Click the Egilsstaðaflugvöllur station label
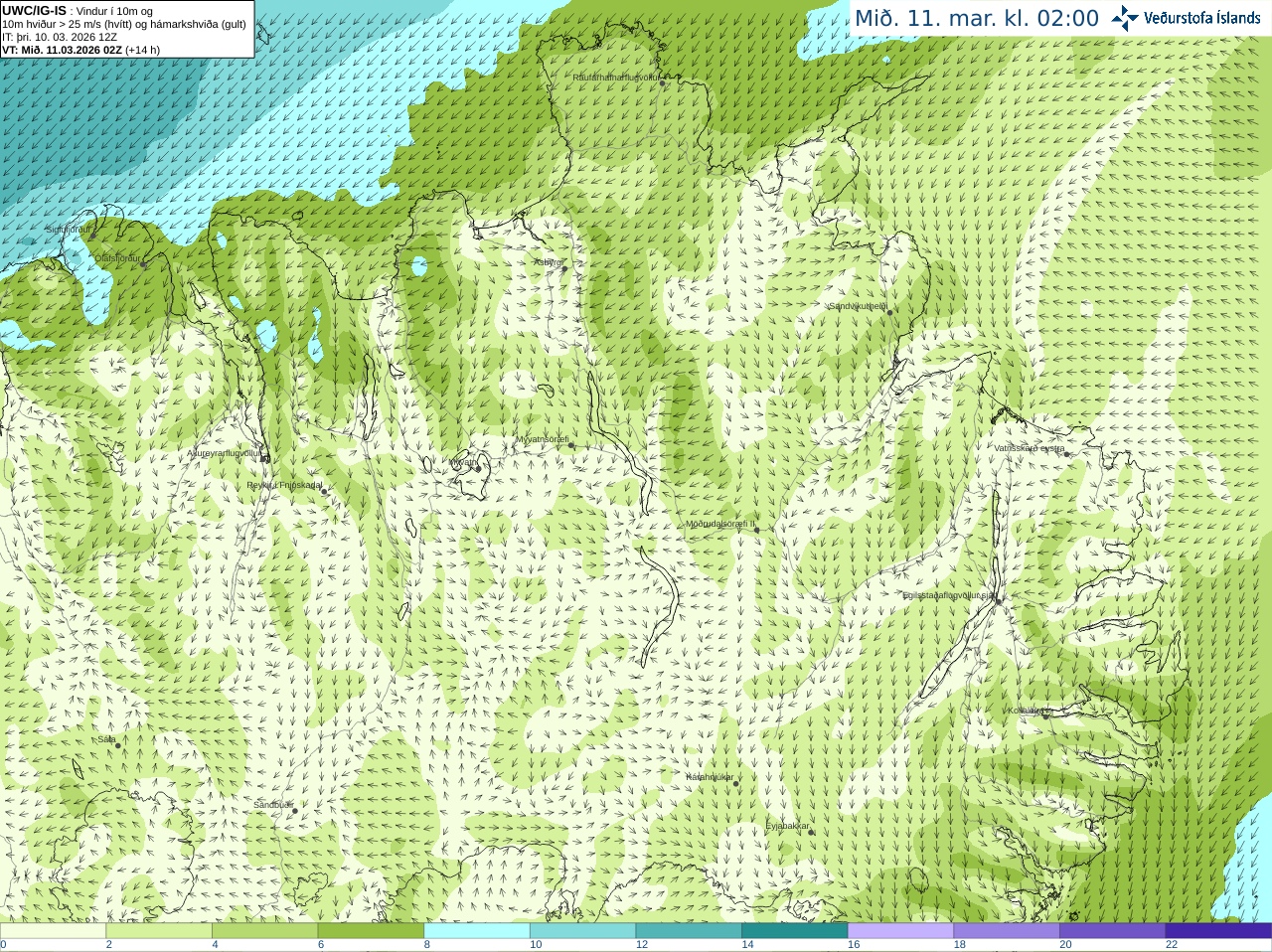This screenshot has height=952, width=1272. 950,595
